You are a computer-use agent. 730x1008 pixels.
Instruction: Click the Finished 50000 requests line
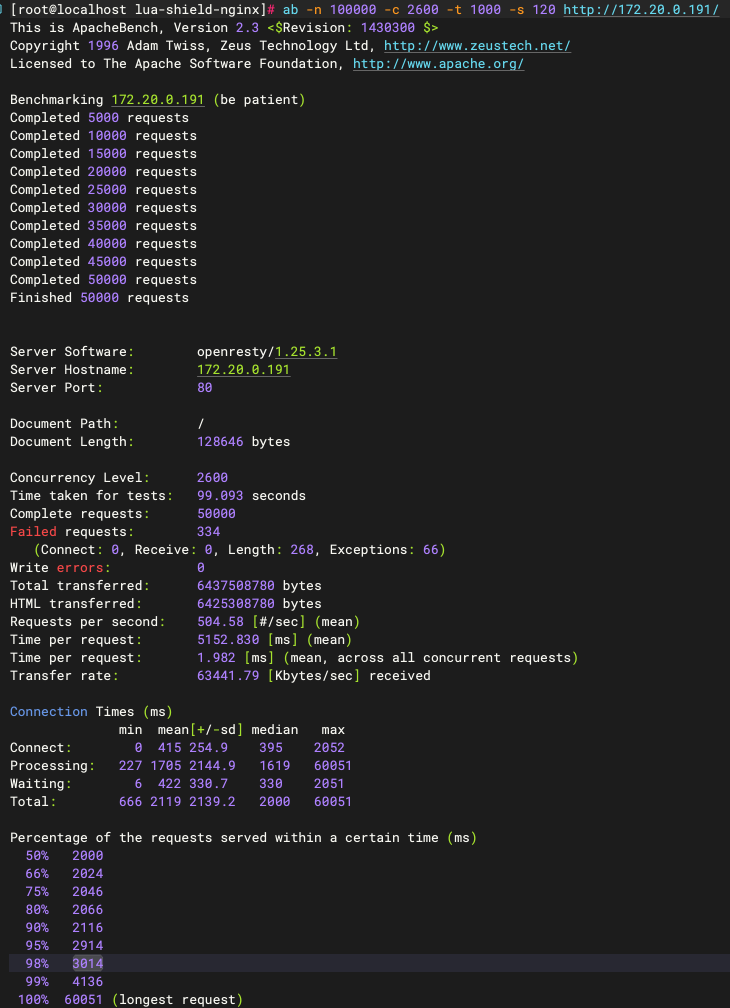[x=99, y=298]
